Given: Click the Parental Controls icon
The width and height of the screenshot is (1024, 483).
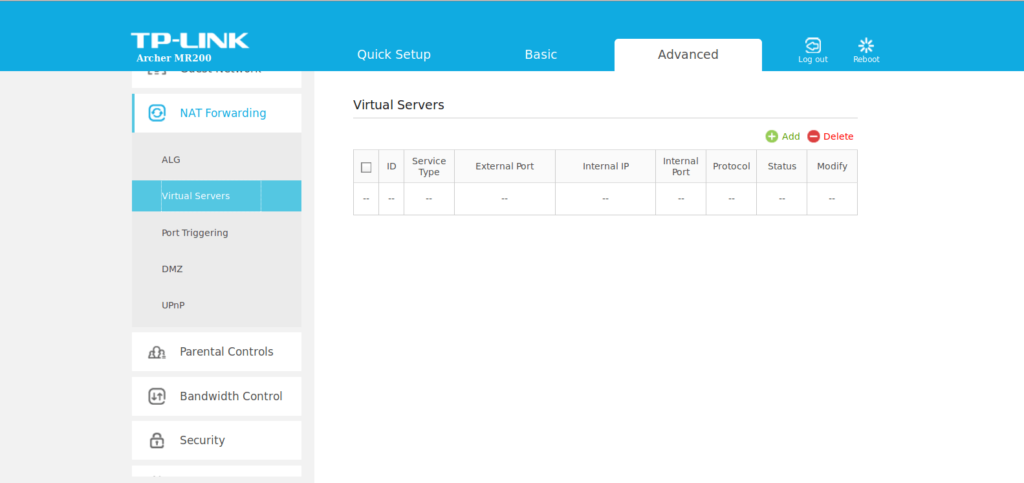Looking at the screenshot, I should (x=157, y=352).
